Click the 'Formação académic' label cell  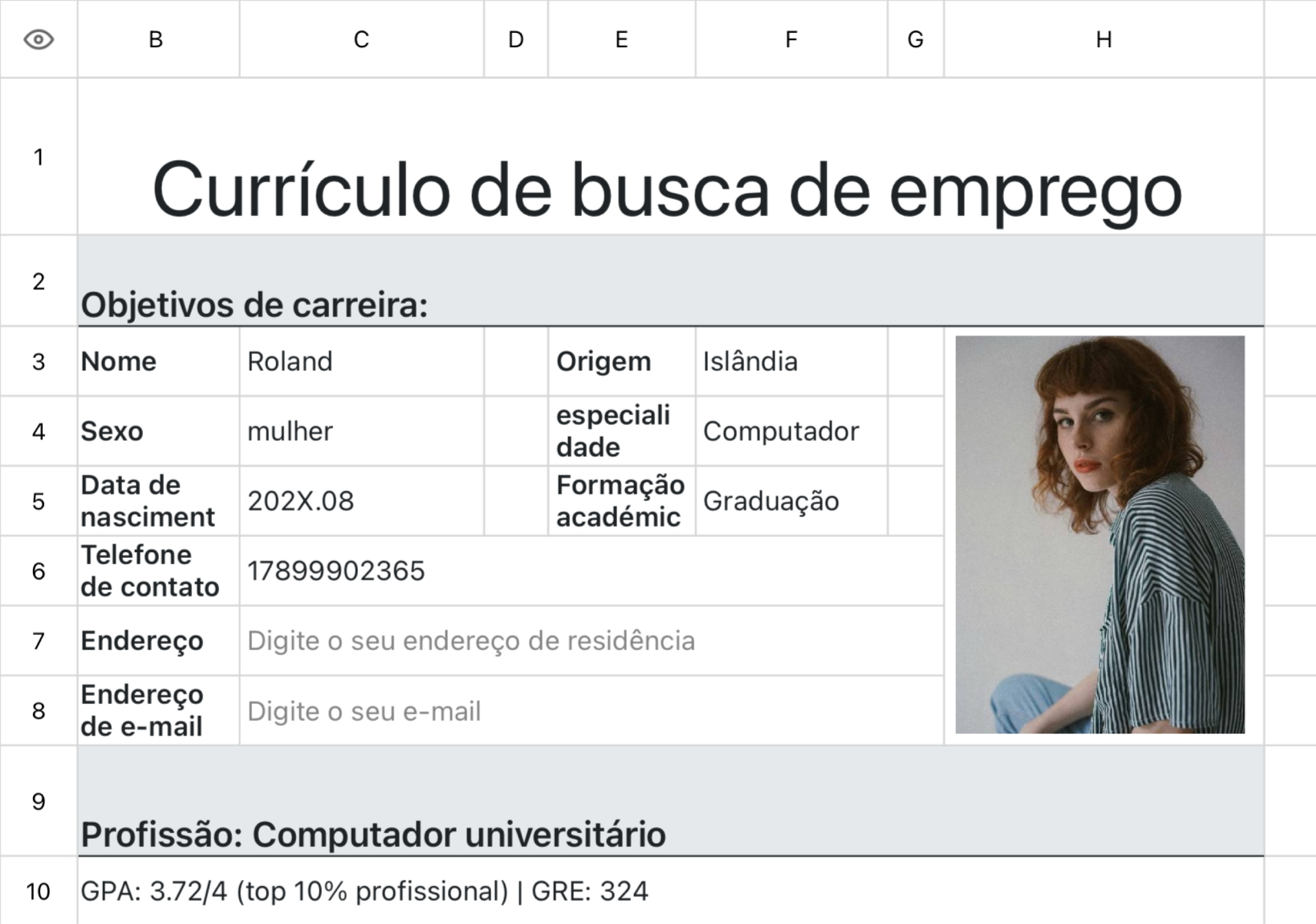point(622,501)
